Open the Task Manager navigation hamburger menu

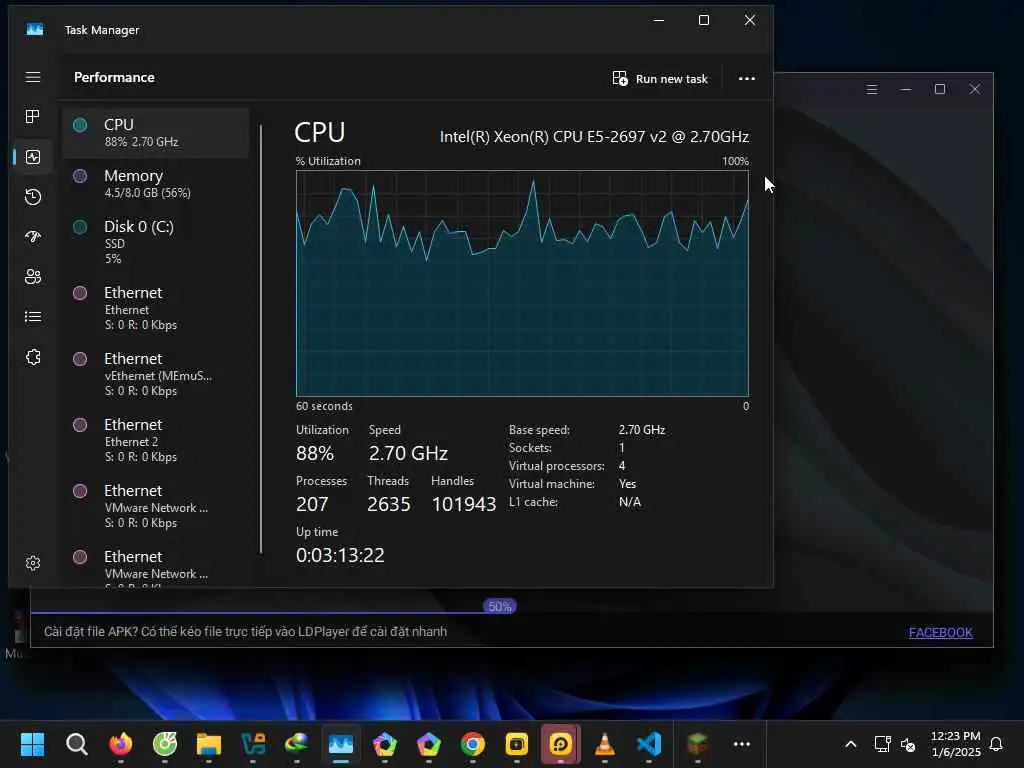coord(33,78)
